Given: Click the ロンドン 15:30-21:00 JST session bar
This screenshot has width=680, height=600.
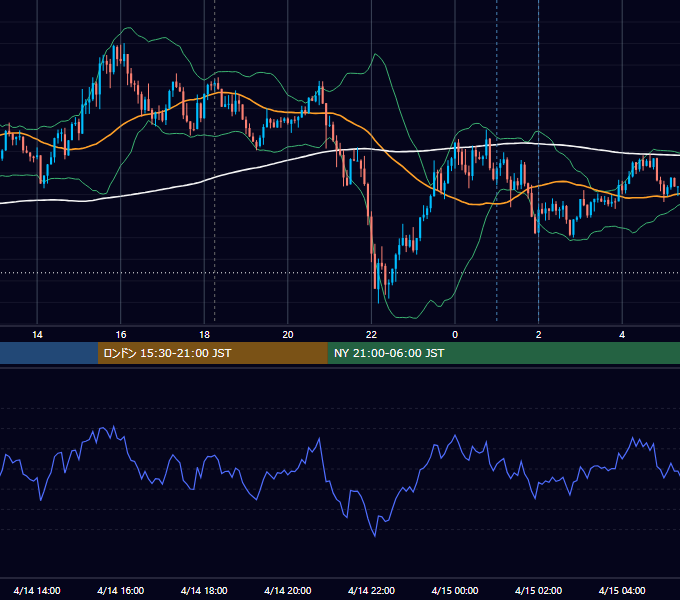Looking at the screenshot, I should 212,353.
